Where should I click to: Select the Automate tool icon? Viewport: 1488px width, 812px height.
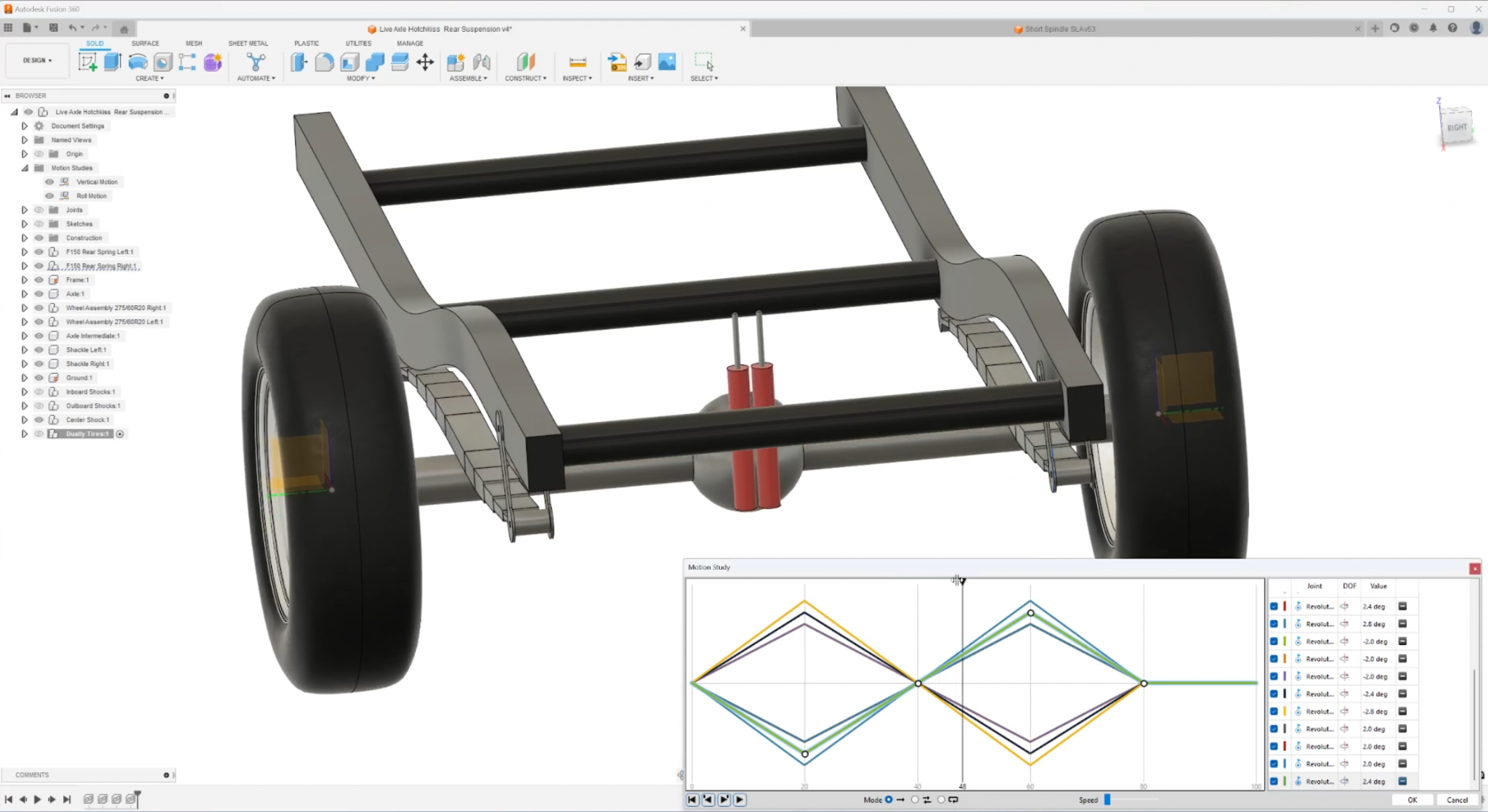tap(256, 62)
